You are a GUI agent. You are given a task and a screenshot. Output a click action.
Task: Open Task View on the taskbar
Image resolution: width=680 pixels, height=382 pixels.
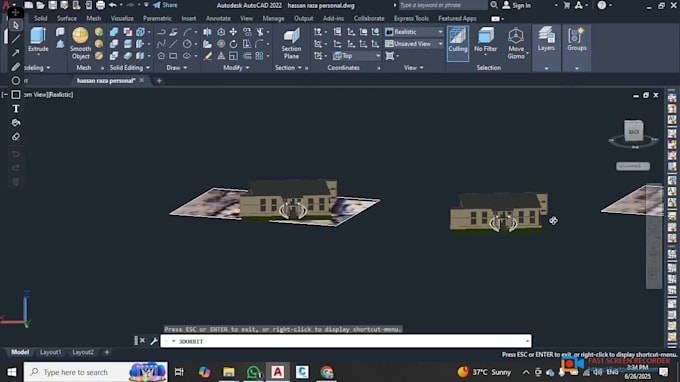coord(179,372)
